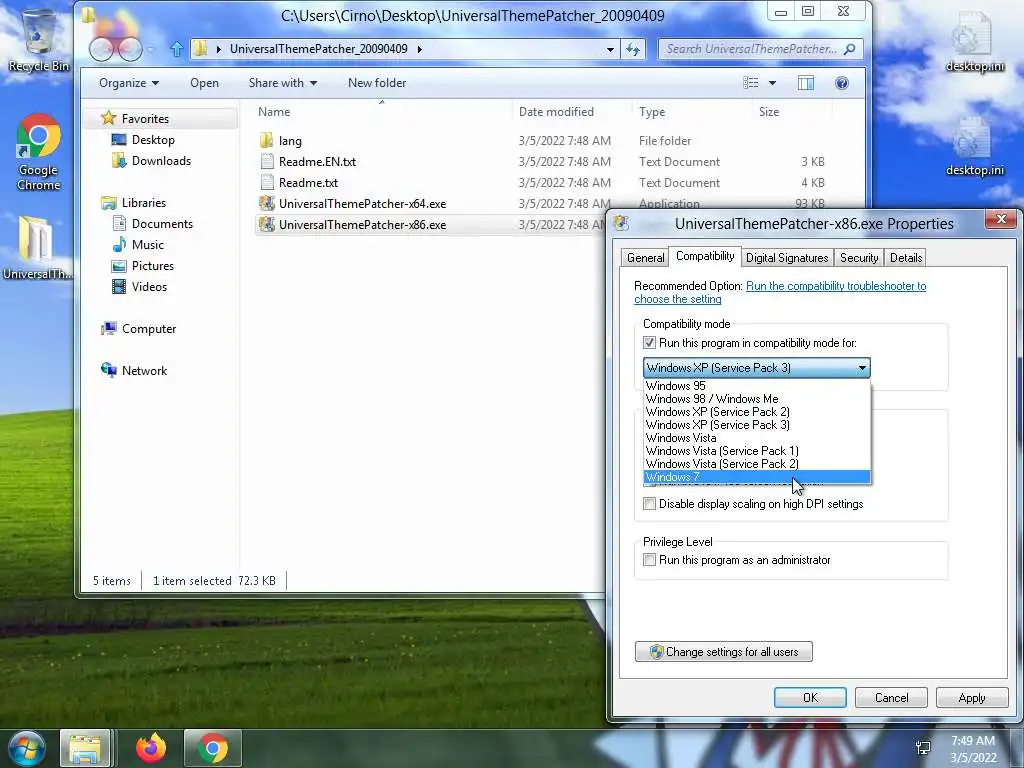The width and height of the screenshot is (1024, 768).
Task: Uncheck Run this program in compatibility mode
Action: point(649,343)
